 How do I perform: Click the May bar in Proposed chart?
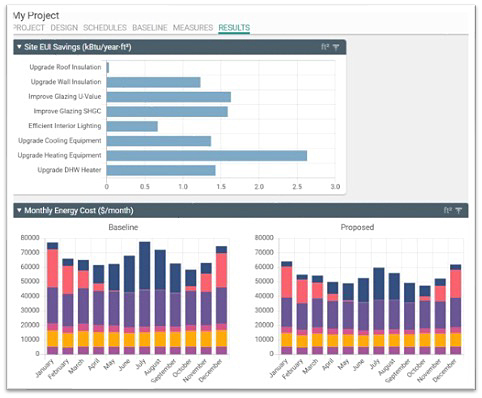(x=348, y=319)
